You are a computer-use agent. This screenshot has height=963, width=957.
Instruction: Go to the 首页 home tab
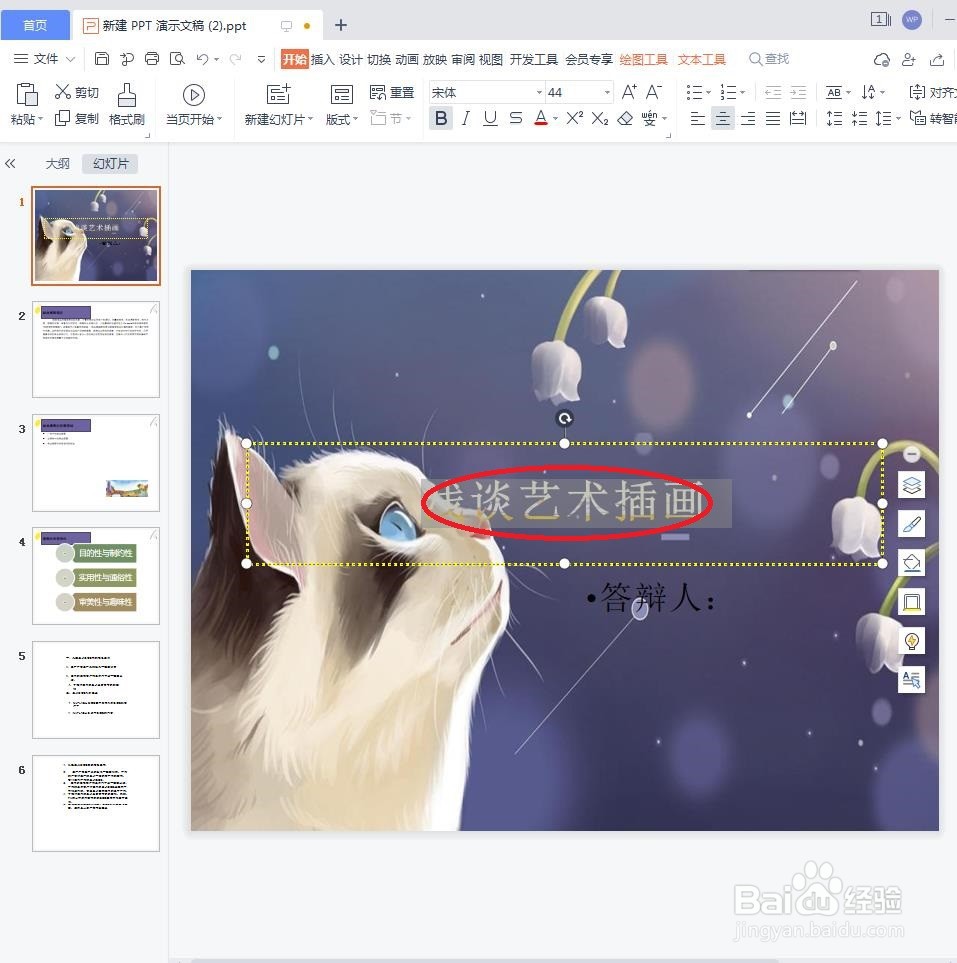(x=35, y=25)
